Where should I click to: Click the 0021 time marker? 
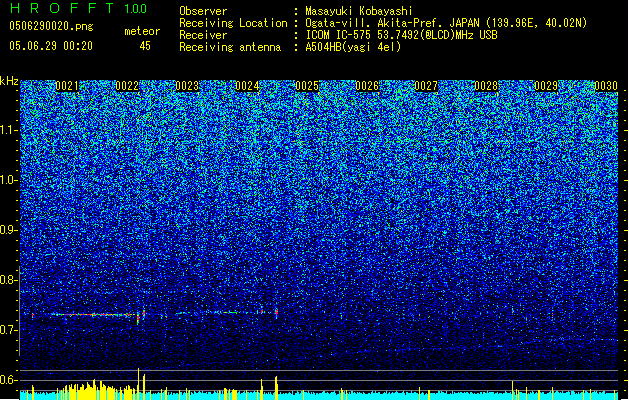tap(67, 86)
